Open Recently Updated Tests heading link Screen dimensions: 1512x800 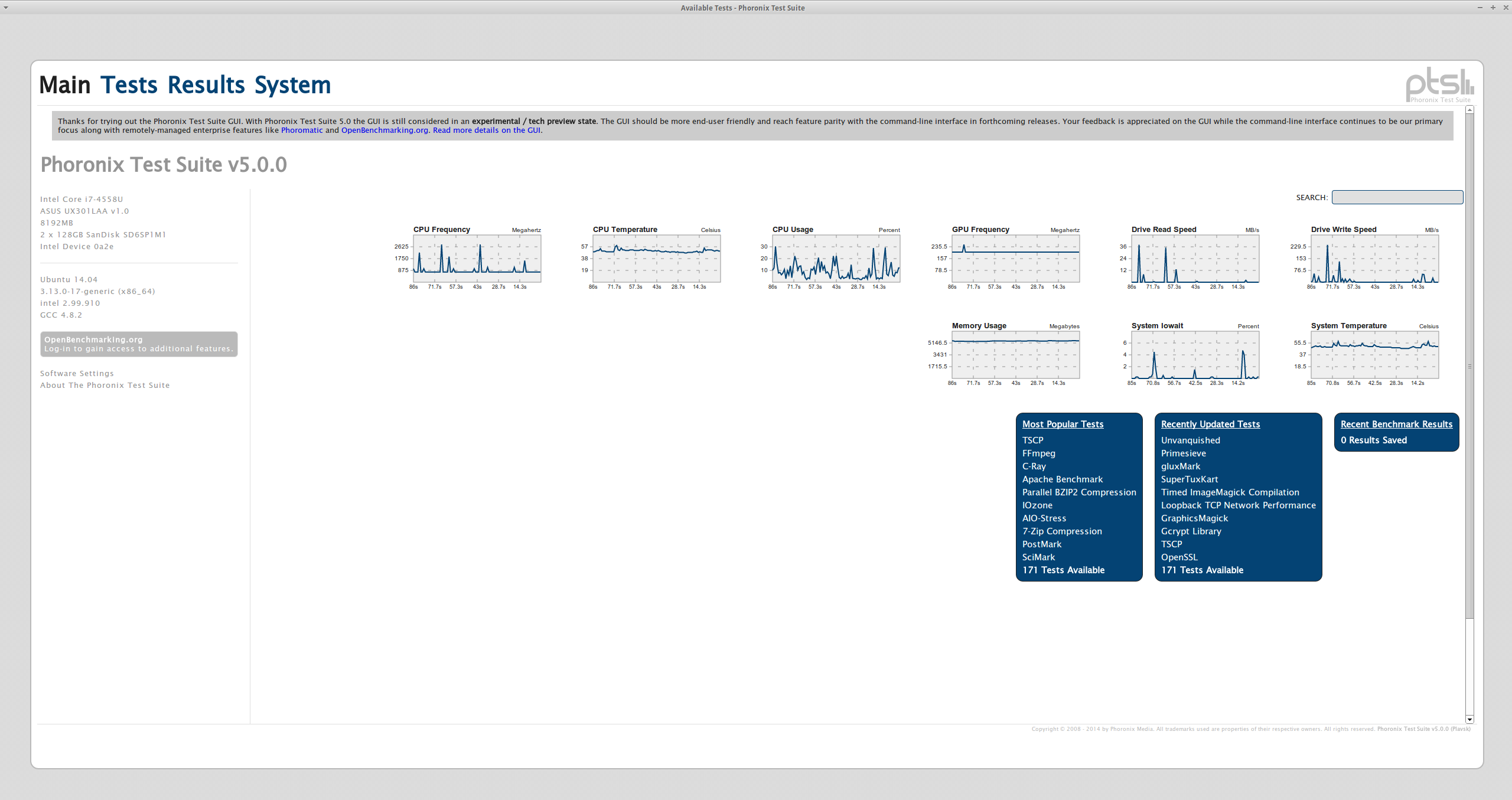point(1210,425)
